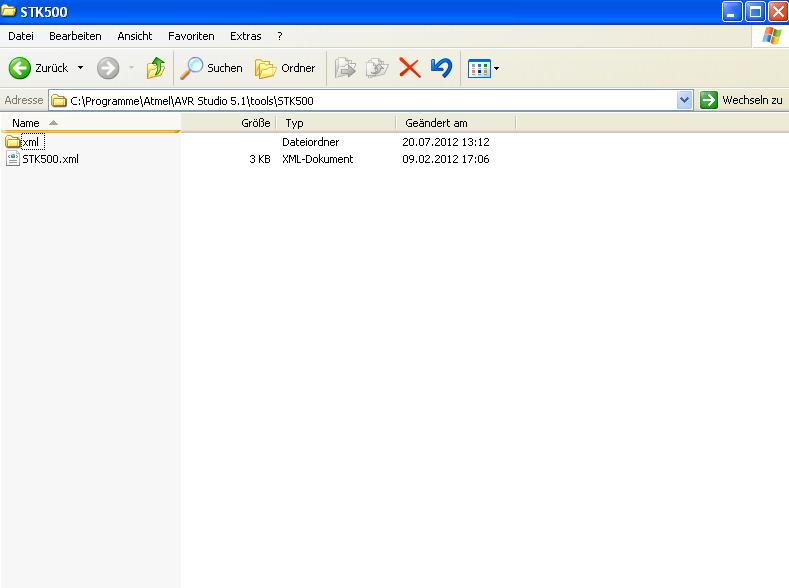Open the Extras menu
The width and height of the screenshot is (789, 588).
246,36
